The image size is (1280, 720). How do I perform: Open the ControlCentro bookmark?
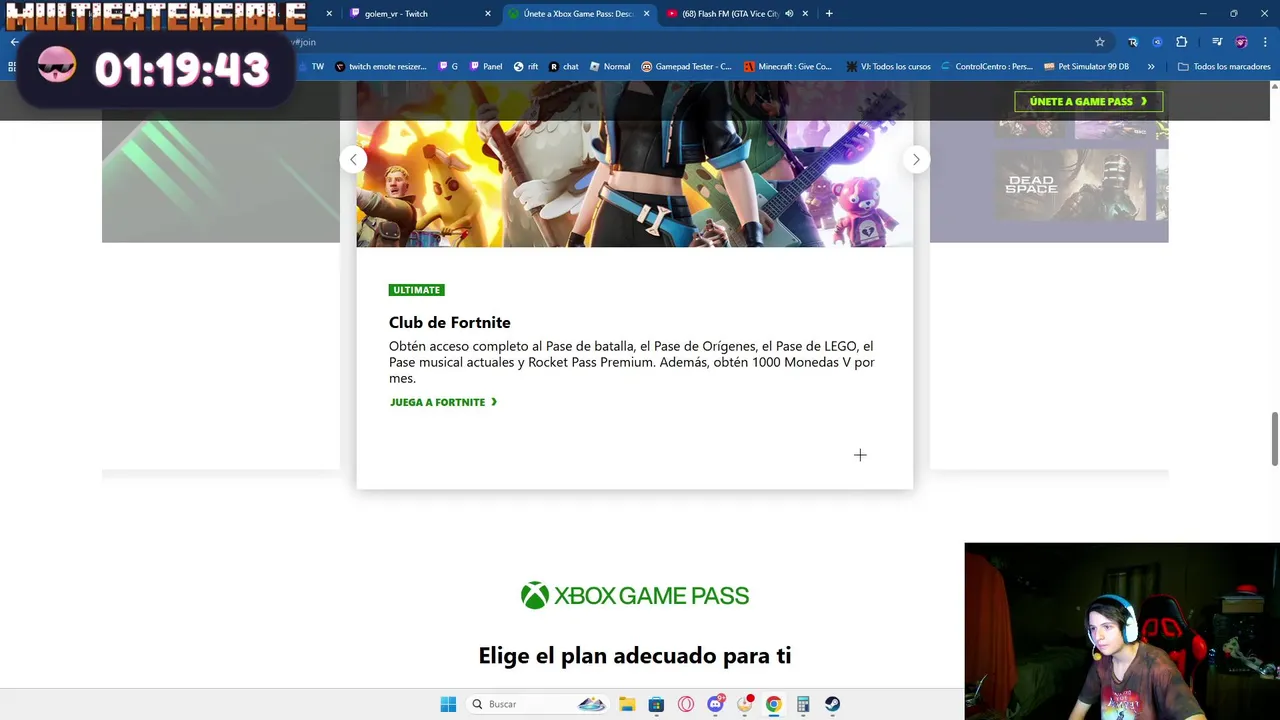(987, 67)
